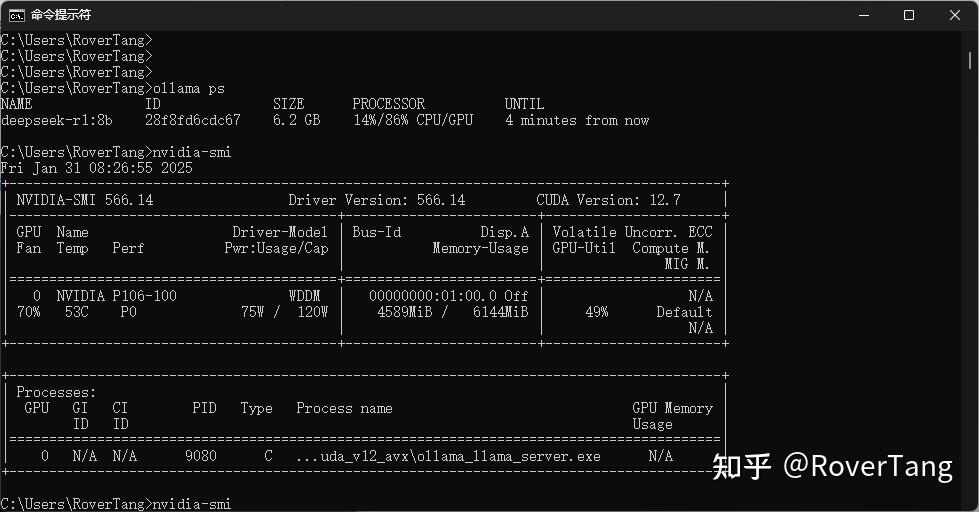Click the vertical scrollbar thumb

970,60
